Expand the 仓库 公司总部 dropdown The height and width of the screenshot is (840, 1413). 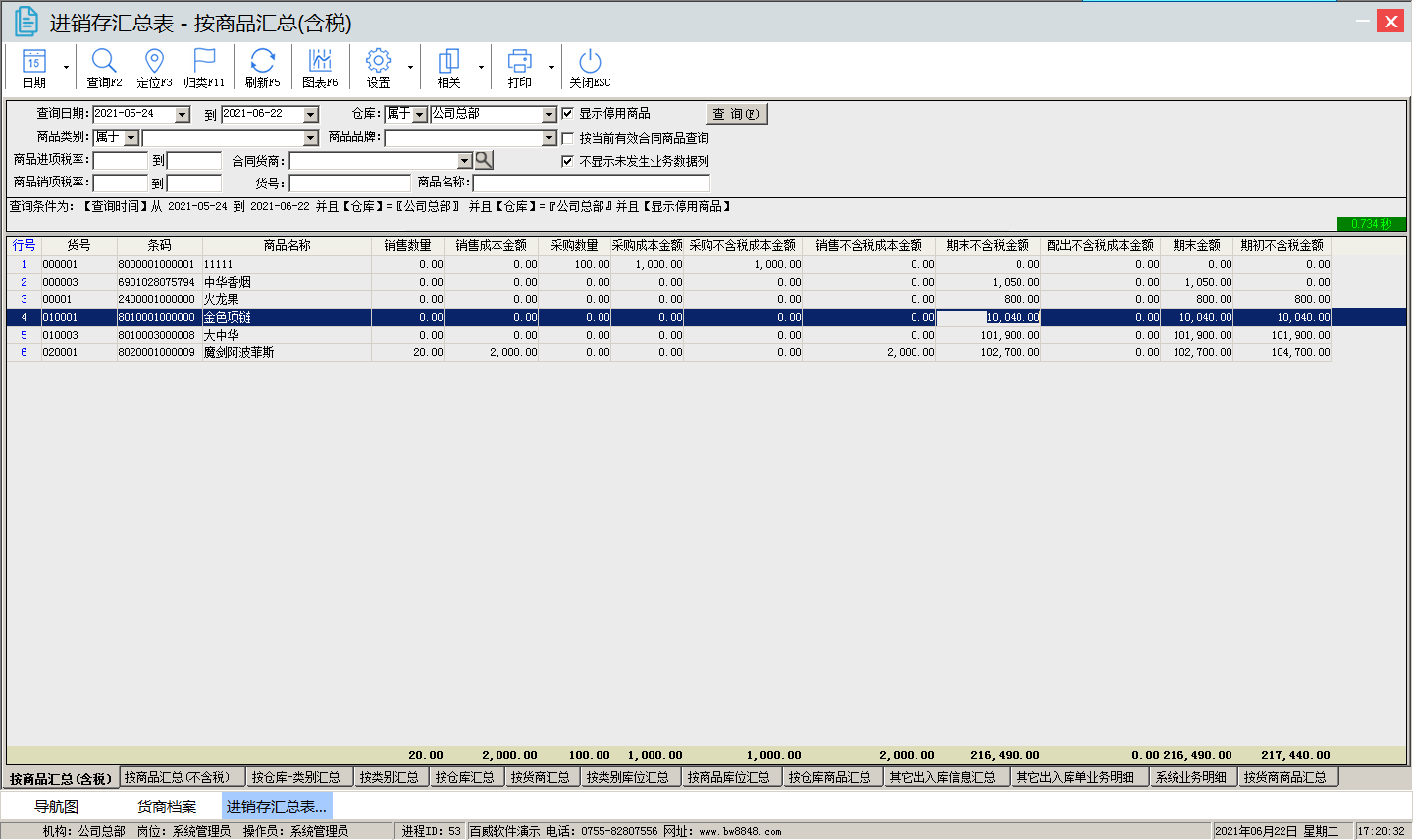(549, 115)
